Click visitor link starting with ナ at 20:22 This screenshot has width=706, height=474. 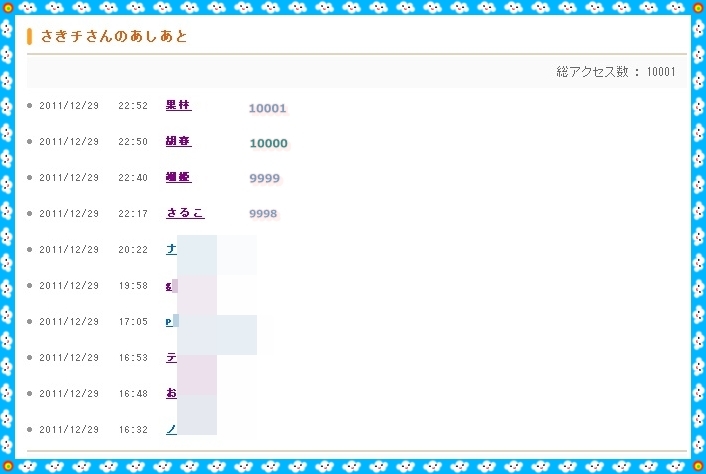[171, 249]
